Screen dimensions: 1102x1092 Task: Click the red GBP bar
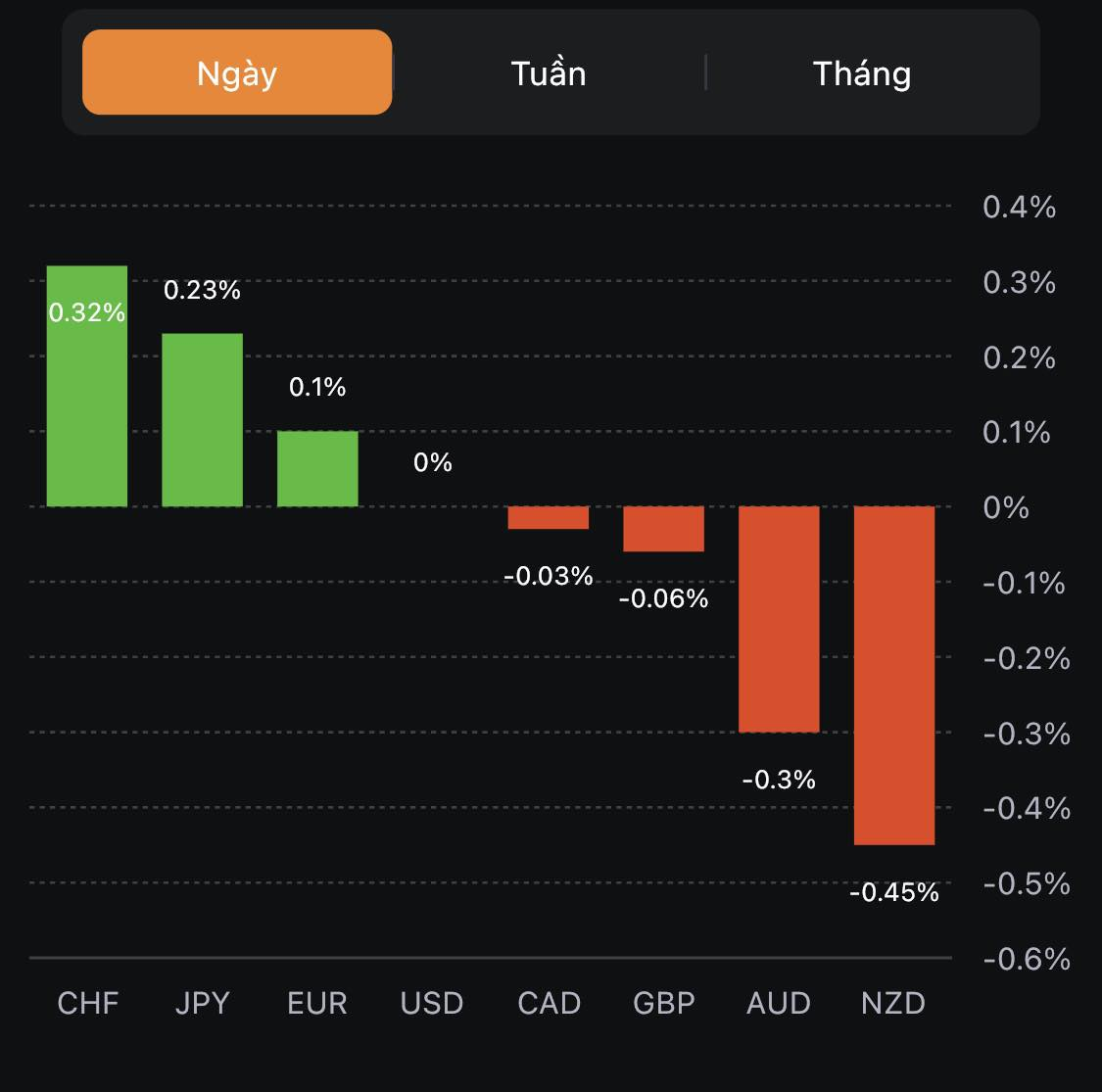point(664,529)
